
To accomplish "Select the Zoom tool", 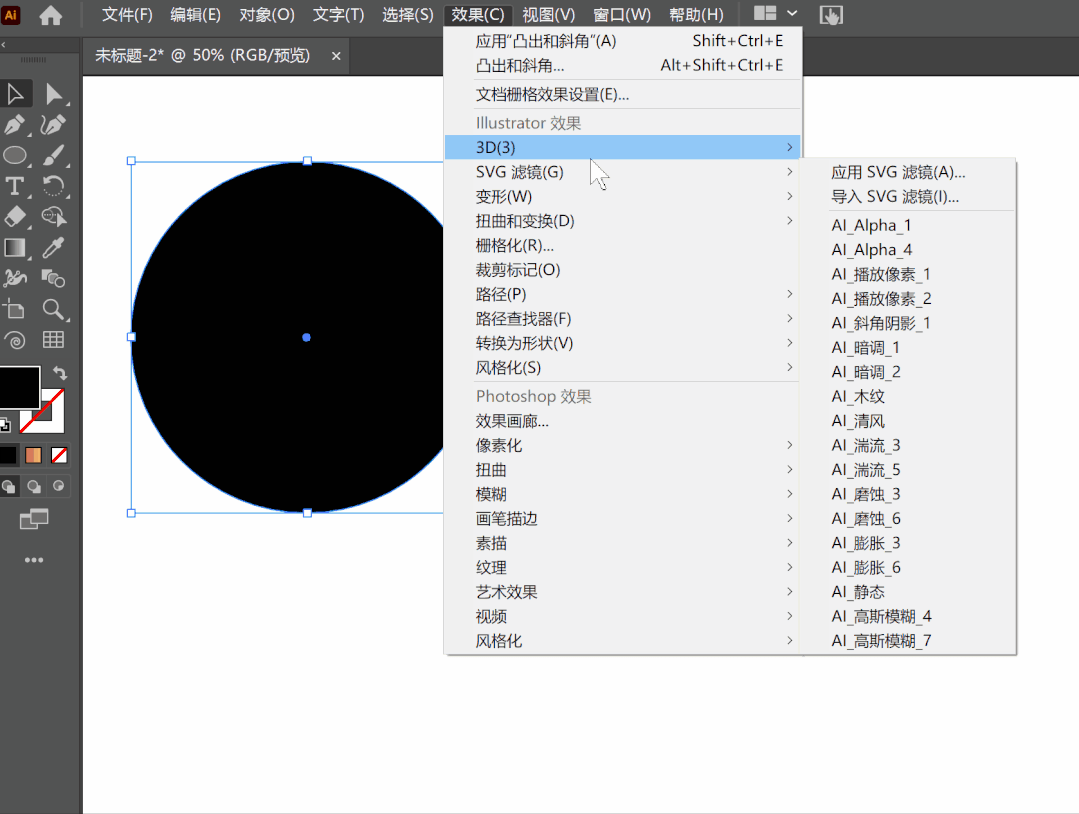I will (53, 309).
